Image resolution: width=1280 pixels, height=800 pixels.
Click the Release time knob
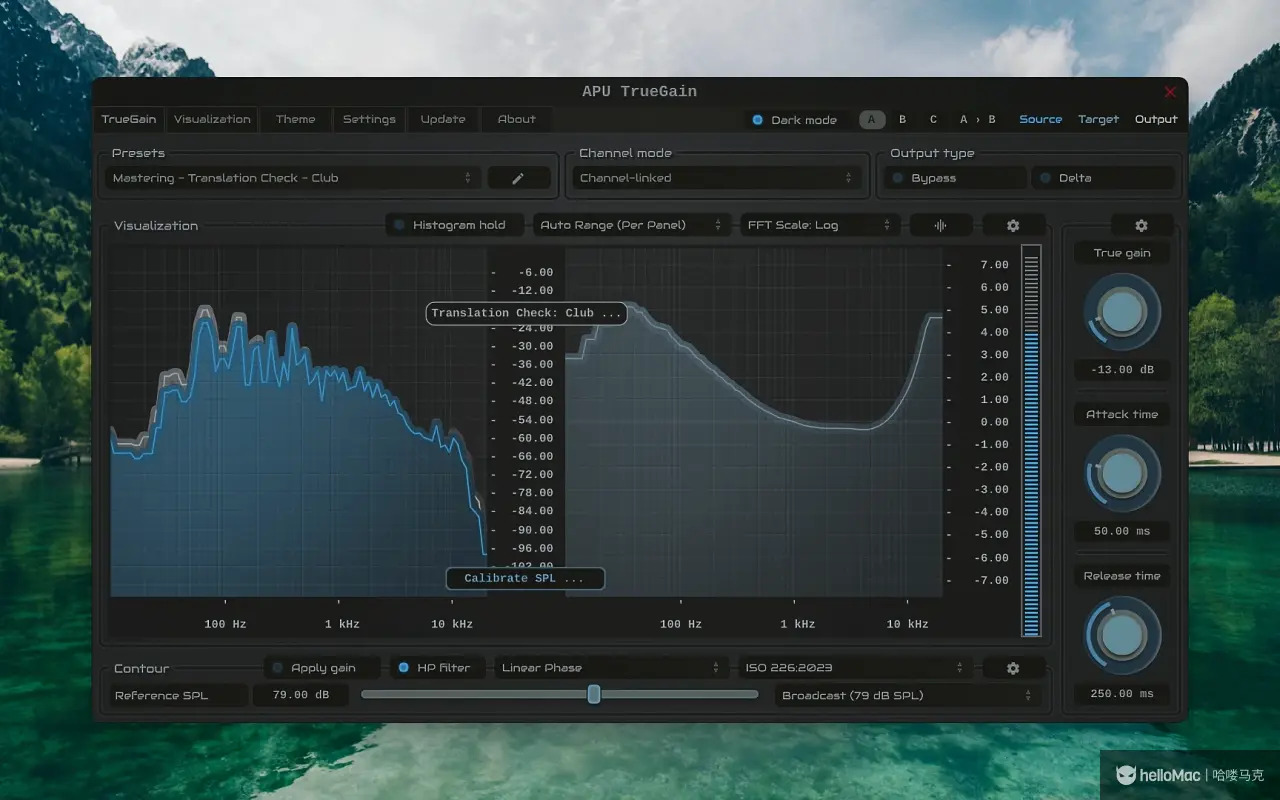tap(1122, 636)
